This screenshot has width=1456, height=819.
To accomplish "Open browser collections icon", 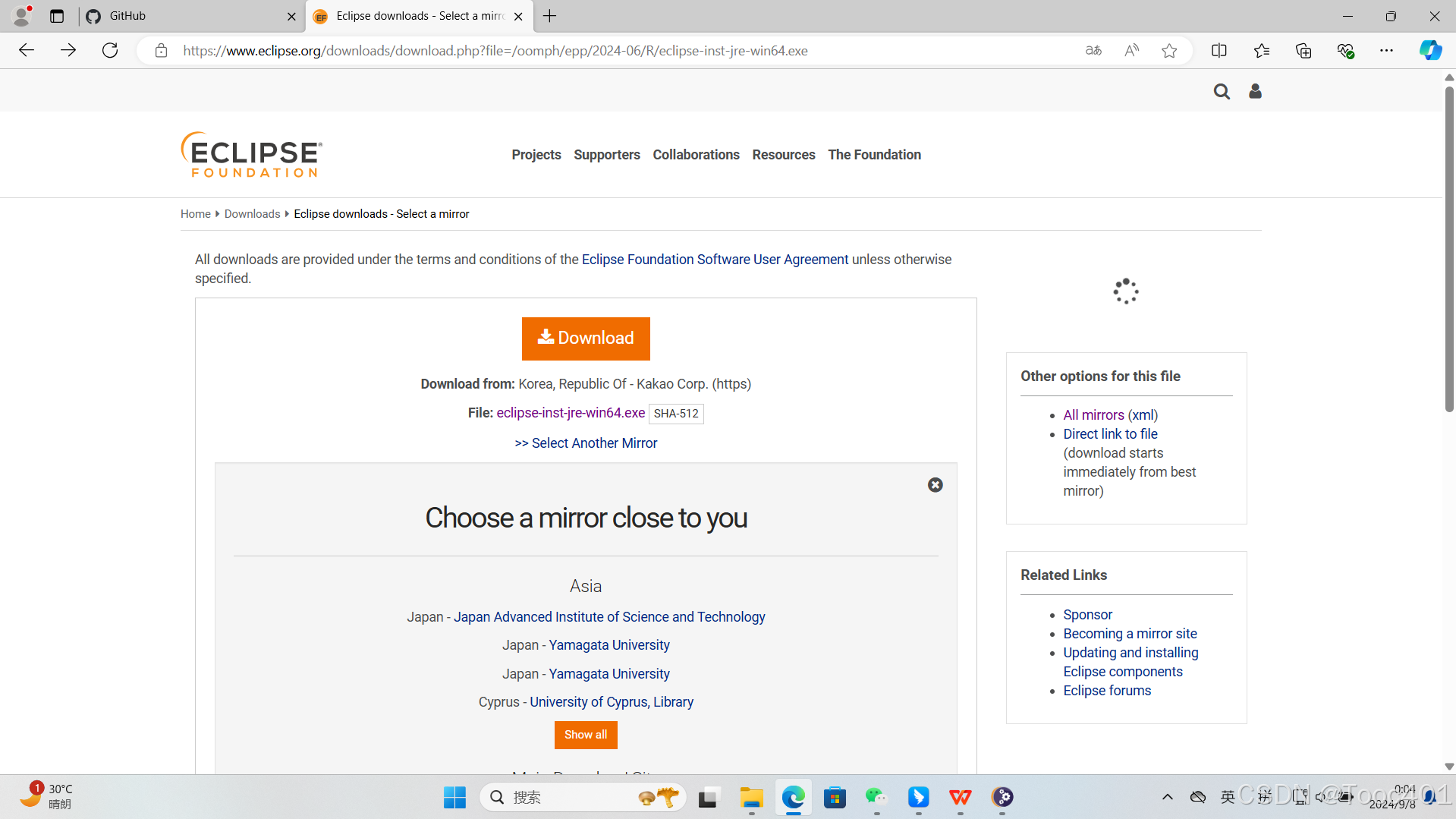I will coord(1303,51).
